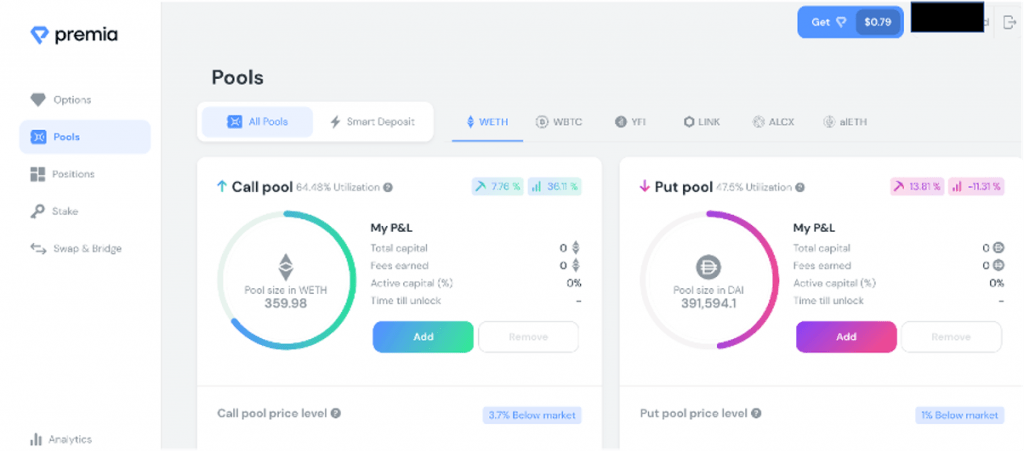This screenshot has height=452, width=1024.
Task: Add liquidity to the Call pool
Action: [423, 337]
